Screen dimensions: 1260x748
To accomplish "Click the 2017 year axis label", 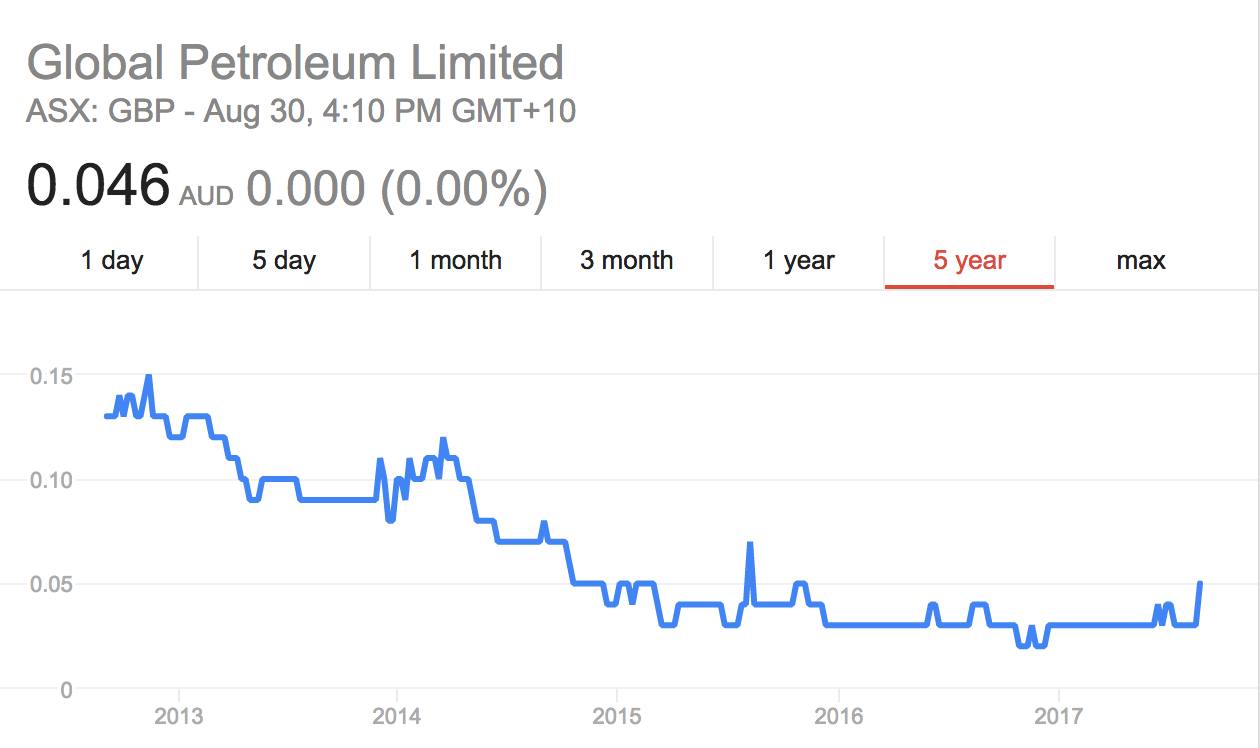I will point(1058,717).
